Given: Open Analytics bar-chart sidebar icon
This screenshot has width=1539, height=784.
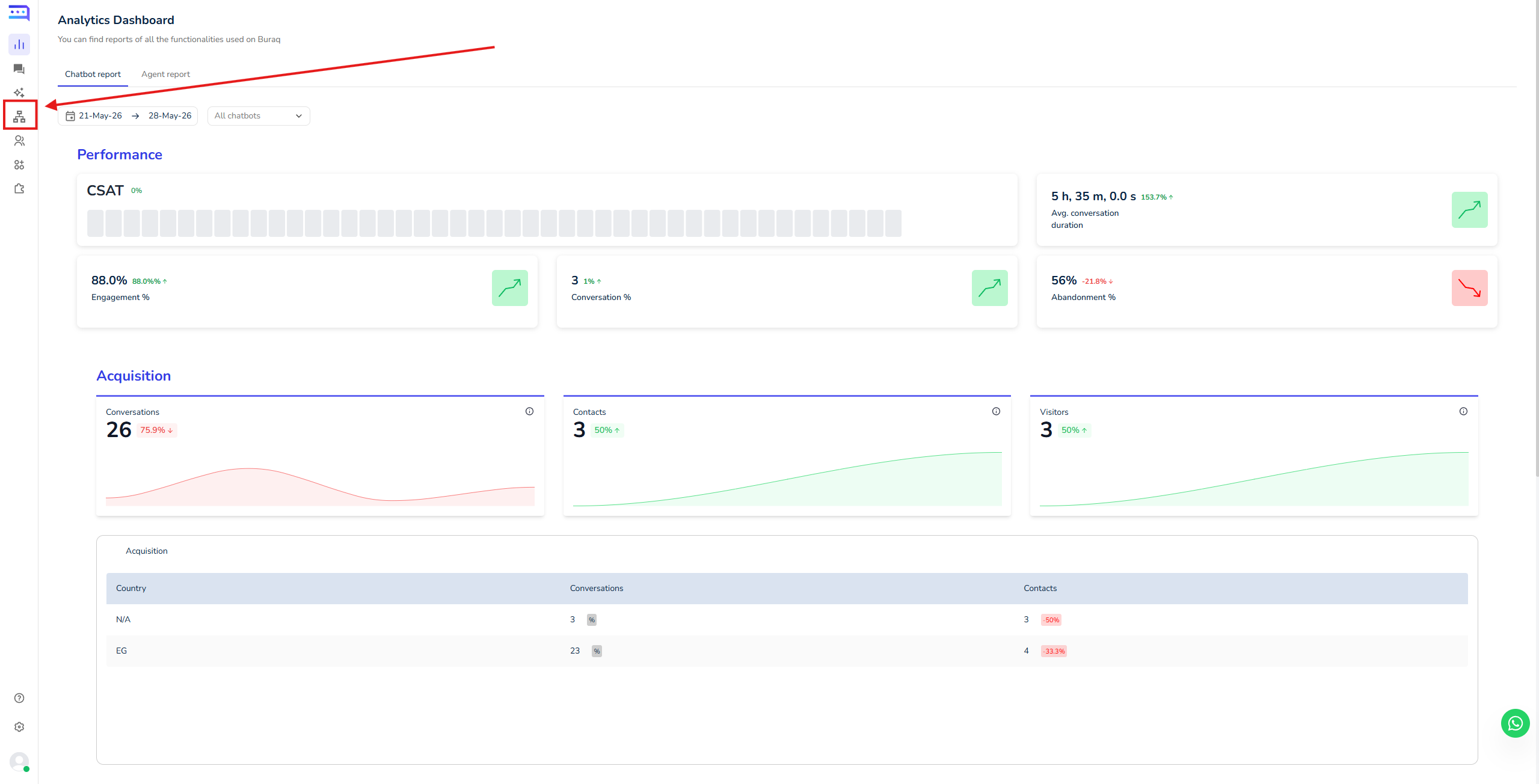Looking at the screenshot, I should pyautogui.click(x=19, y=44).
